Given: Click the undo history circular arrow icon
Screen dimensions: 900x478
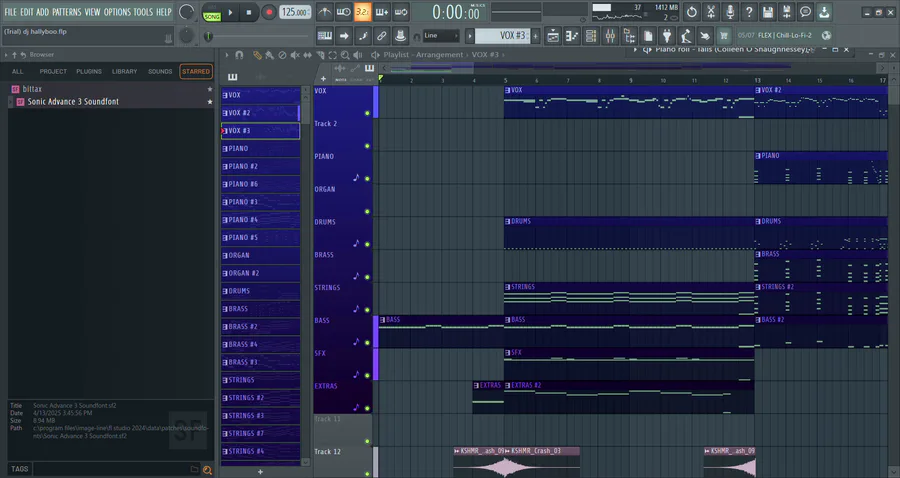Looking at the screenshot, I should (692, 11).
